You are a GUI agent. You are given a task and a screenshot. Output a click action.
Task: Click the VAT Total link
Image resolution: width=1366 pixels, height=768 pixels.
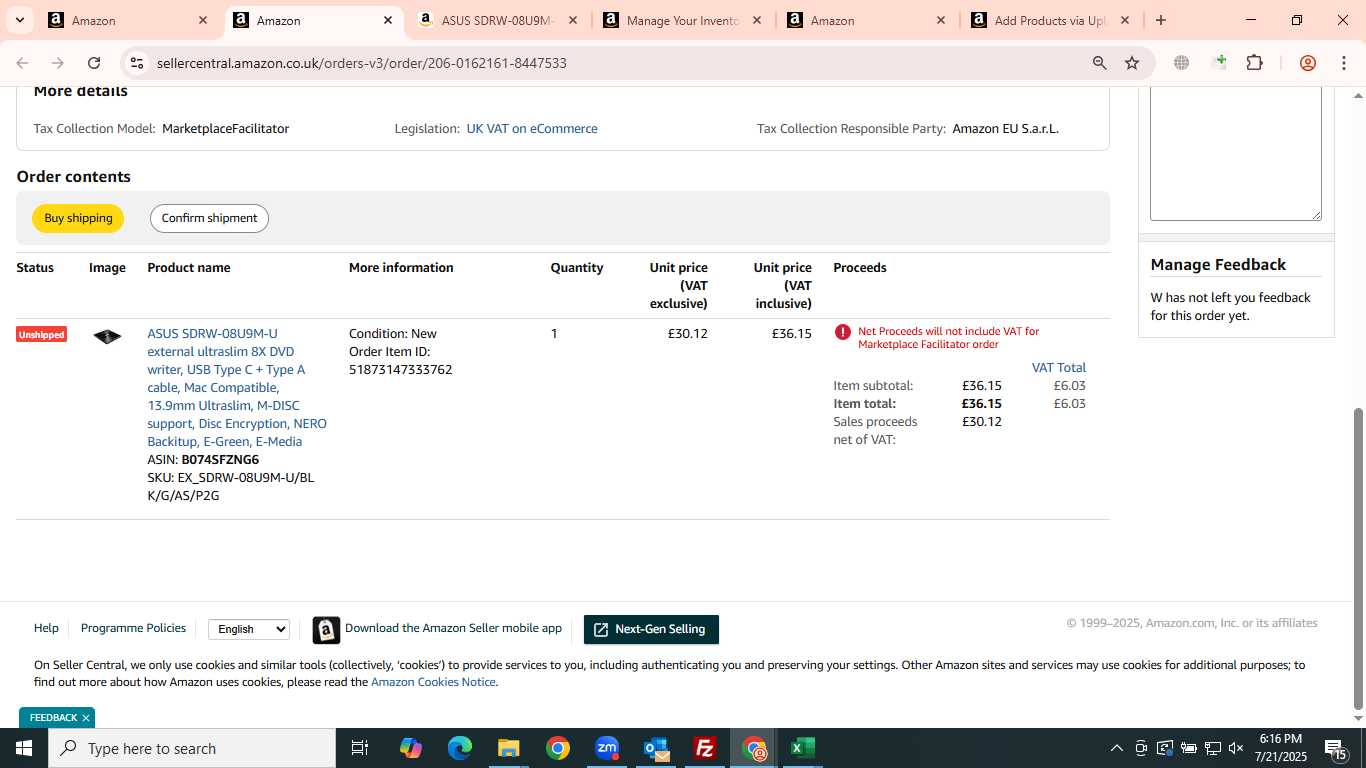click(x=1058, y=368)
